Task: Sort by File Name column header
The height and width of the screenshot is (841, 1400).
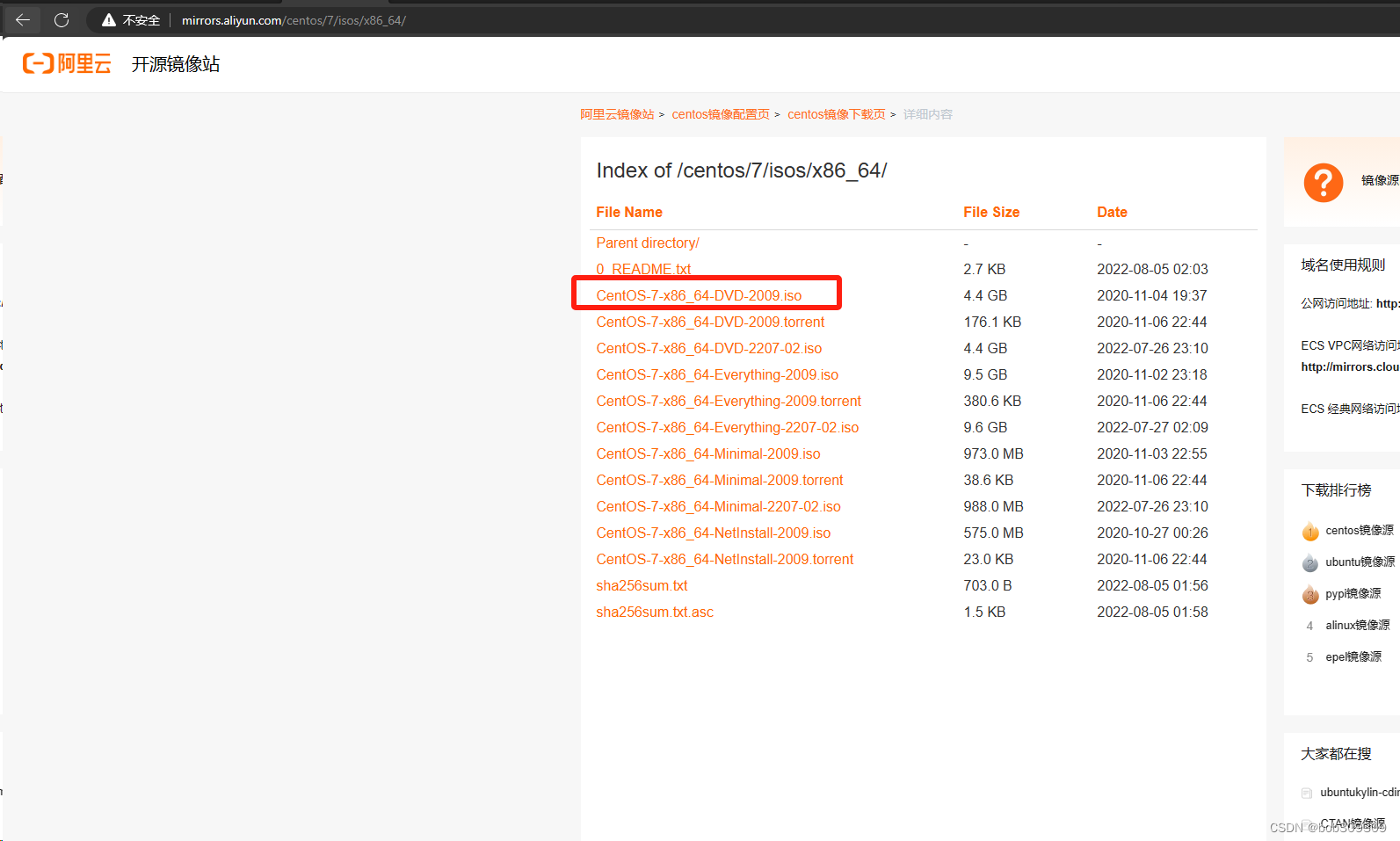Action: [629, 212]
